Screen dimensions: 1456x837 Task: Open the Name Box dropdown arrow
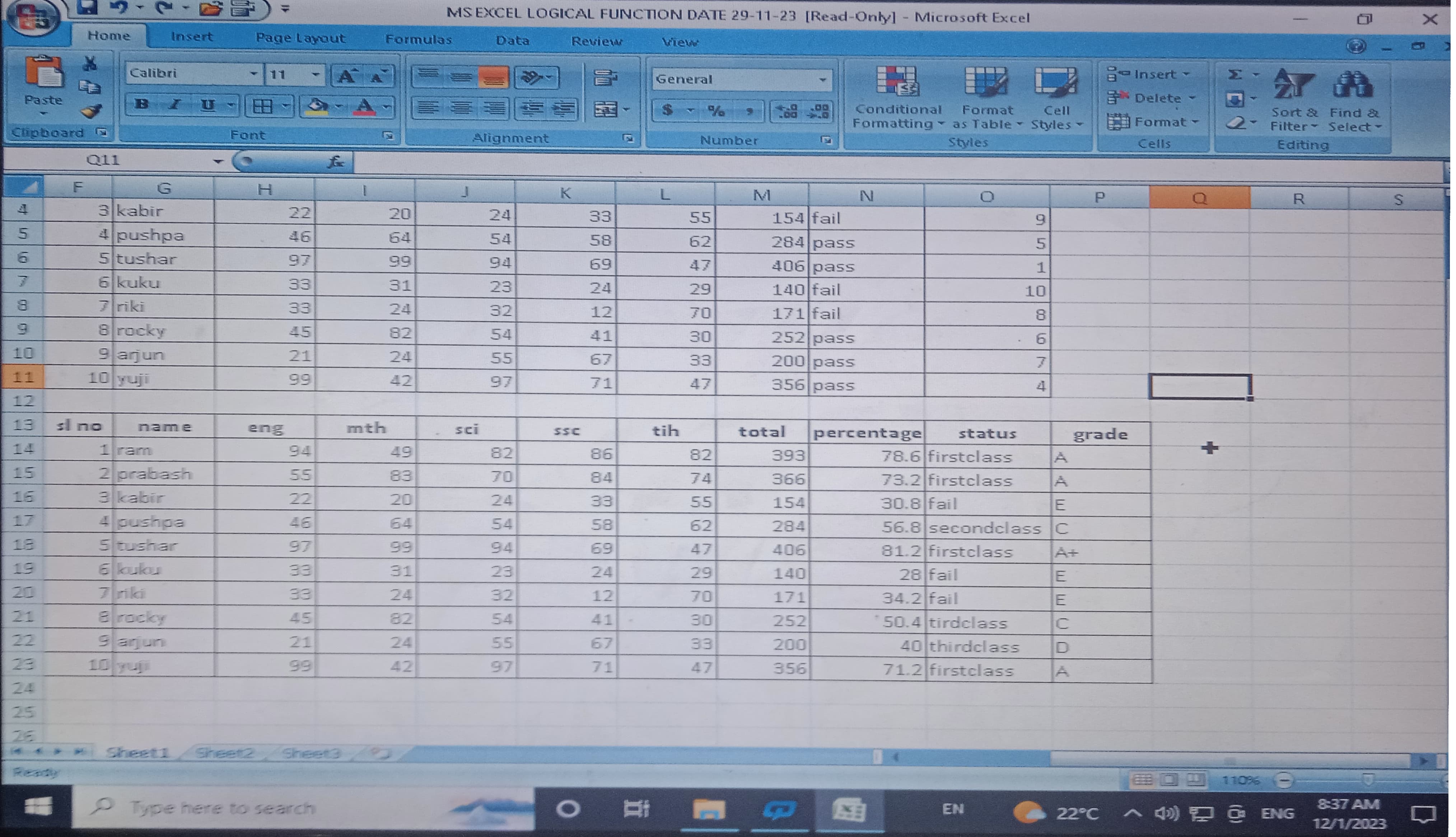tap(218, 162)
